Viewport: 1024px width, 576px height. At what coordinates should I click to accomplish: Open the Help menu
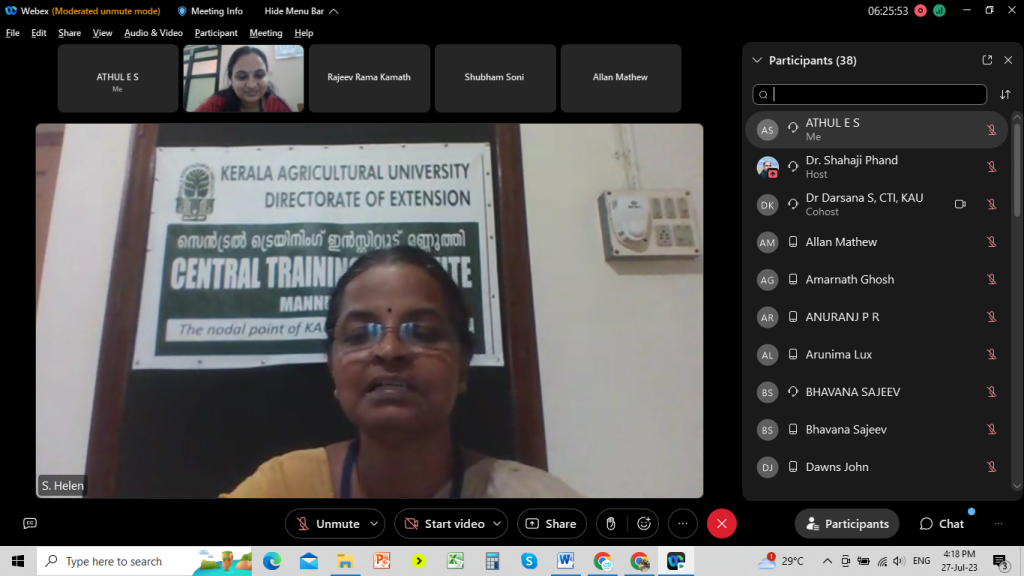(x=304, y=33)
